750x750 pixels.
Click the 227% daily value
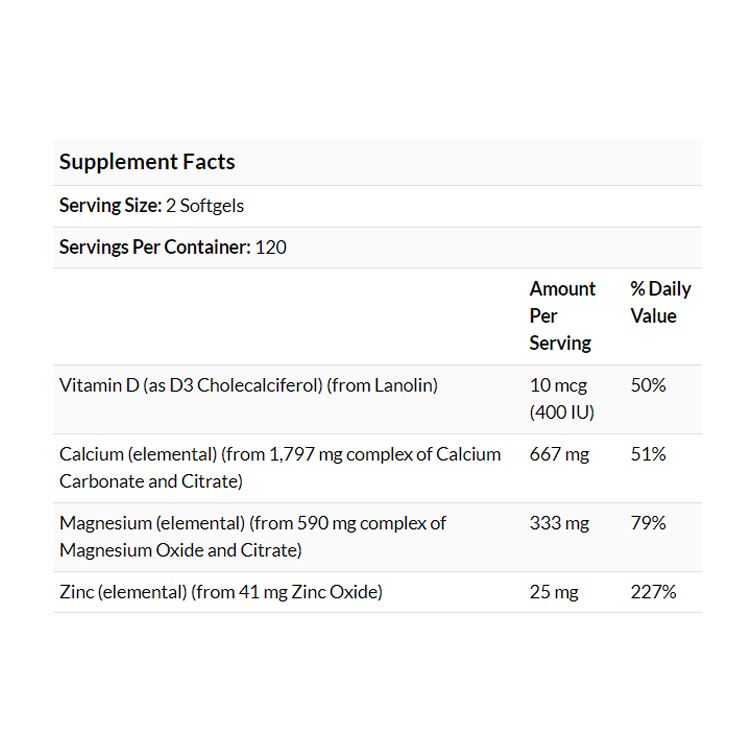click(x=653, y=592)
